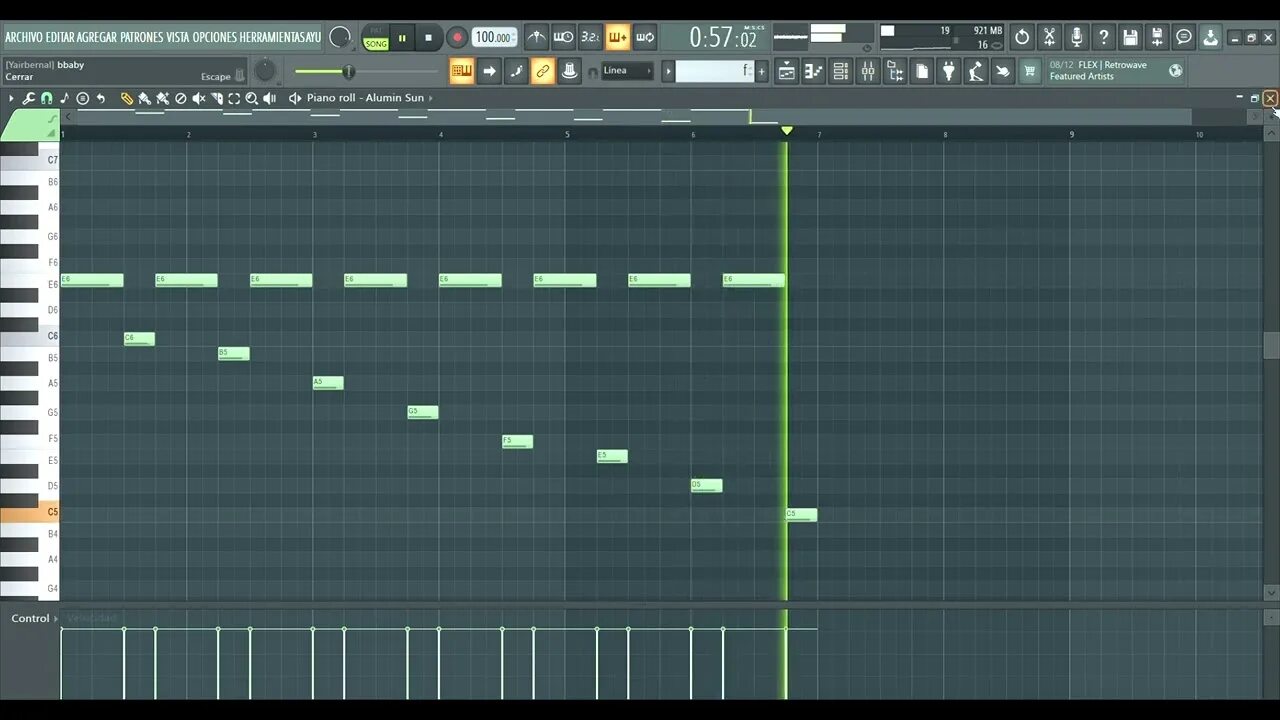The height and width of the screenshot is (720, 1280).
Task: Open the OPCIONES menu
Action: (x=214, y=37)
